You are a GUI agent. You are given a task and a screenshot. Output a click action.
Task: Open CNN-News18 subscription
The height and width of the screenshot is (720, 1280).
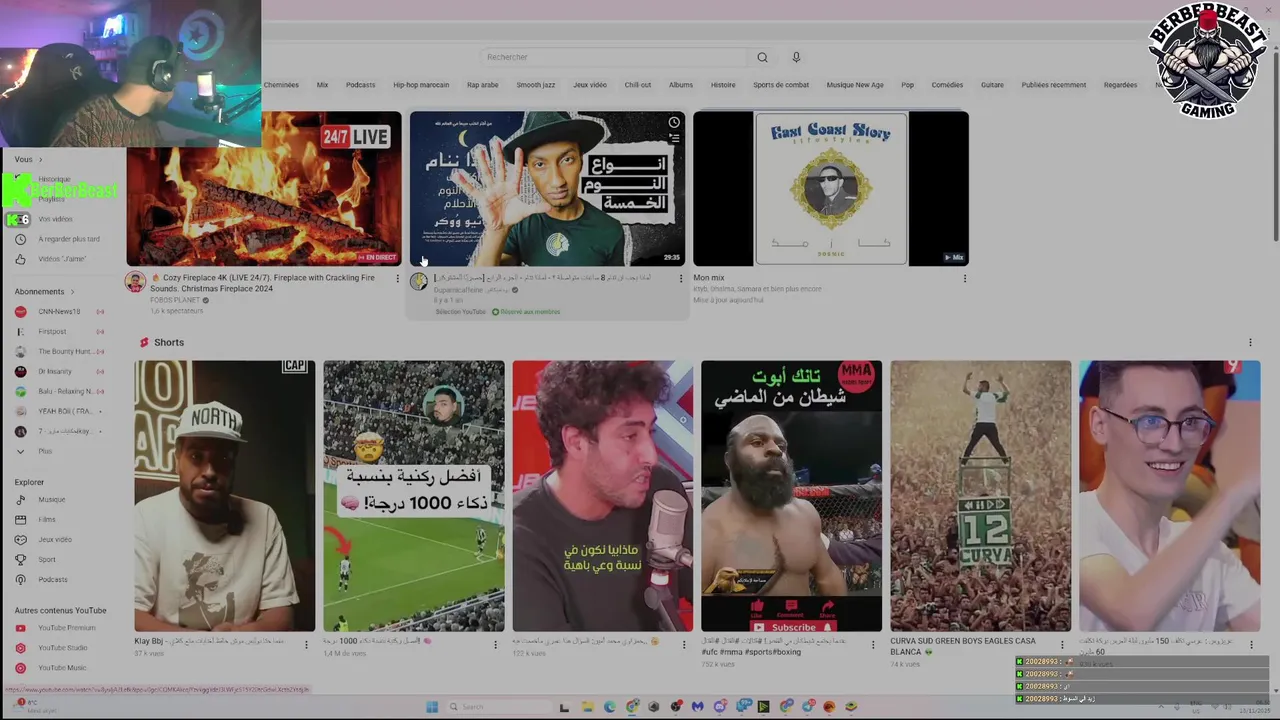(x=61, y=312)
